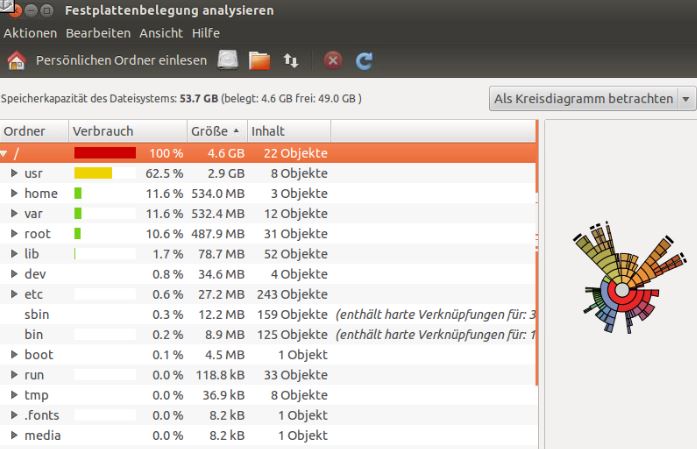Expand the etc folder

click(14, 294)
